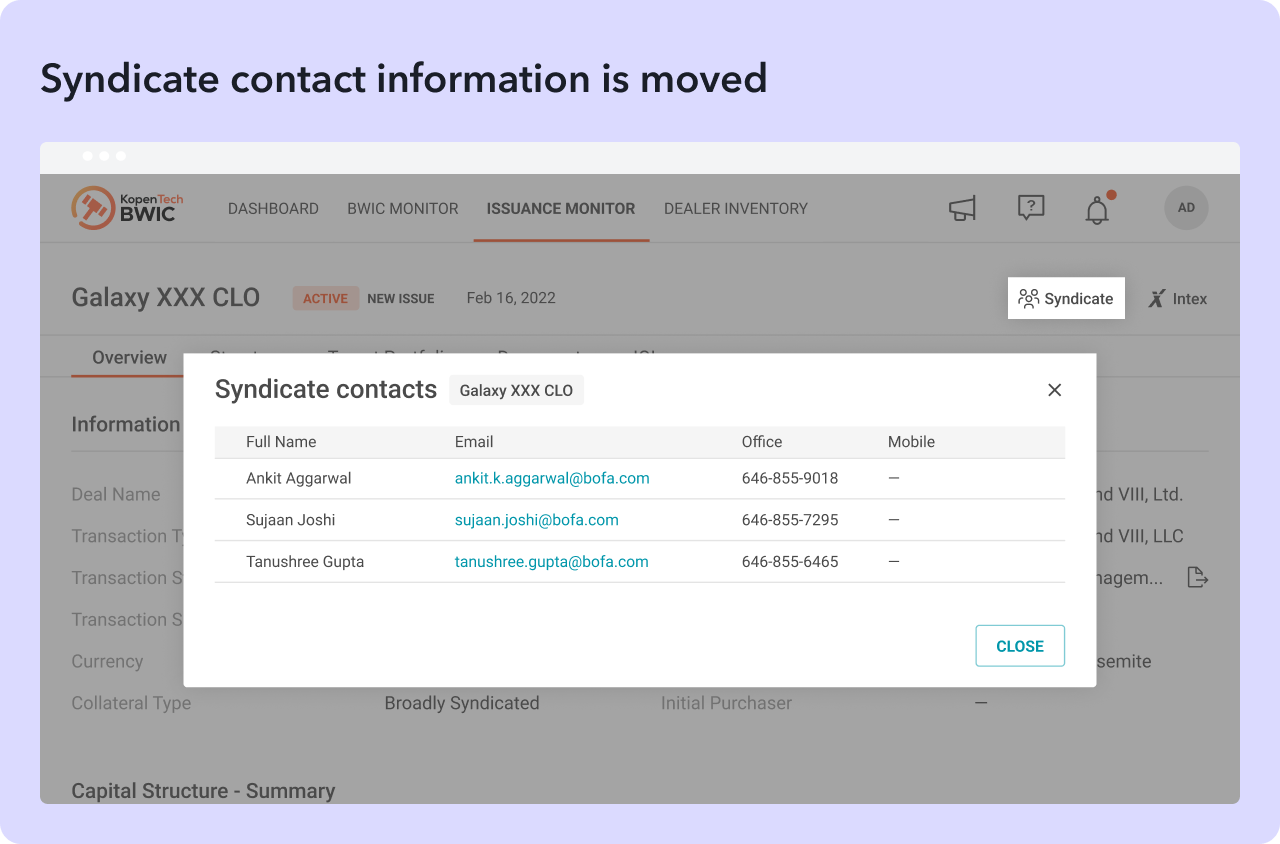
Task: Open DEALER INVENTORY page
Action: pyautogui.click(x=736, y=209)
